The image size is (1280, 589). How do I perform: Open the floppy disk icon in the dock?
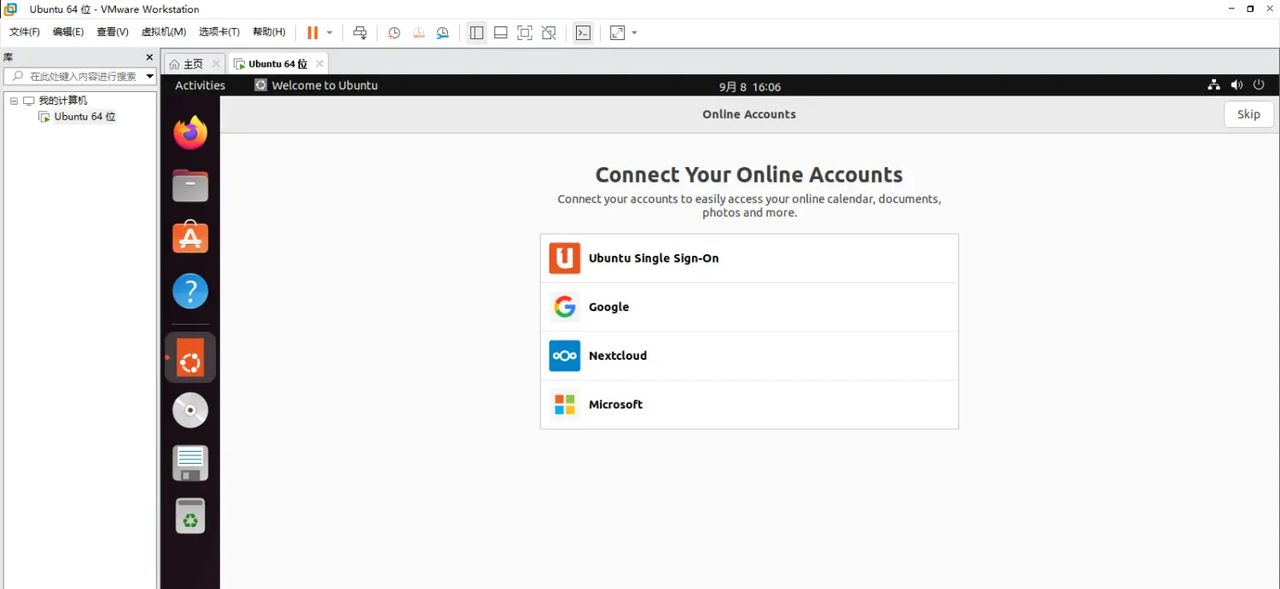(190, 463)
